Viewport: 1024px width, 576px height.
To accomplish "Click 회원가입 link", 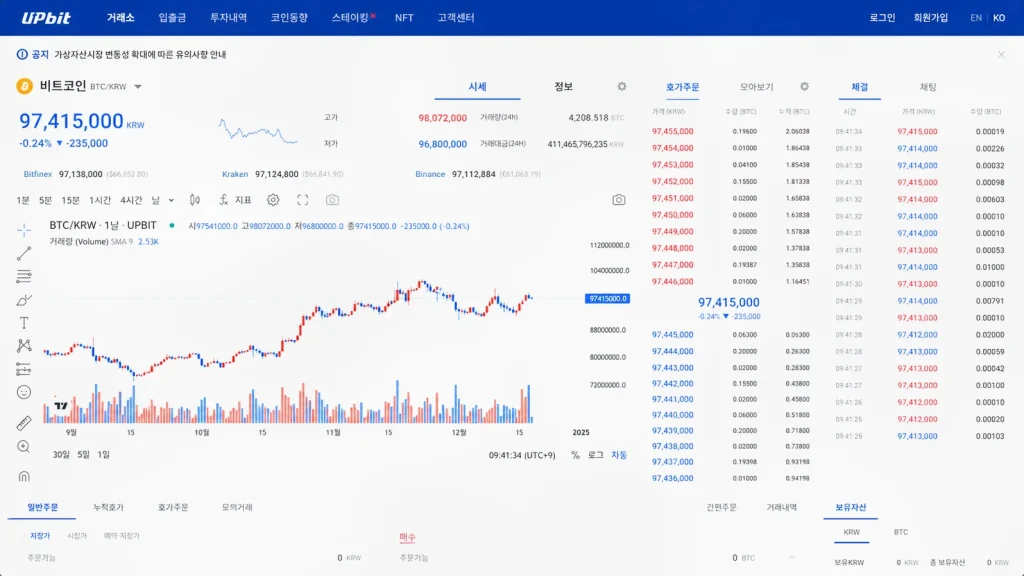I will (x=931, y=18).
